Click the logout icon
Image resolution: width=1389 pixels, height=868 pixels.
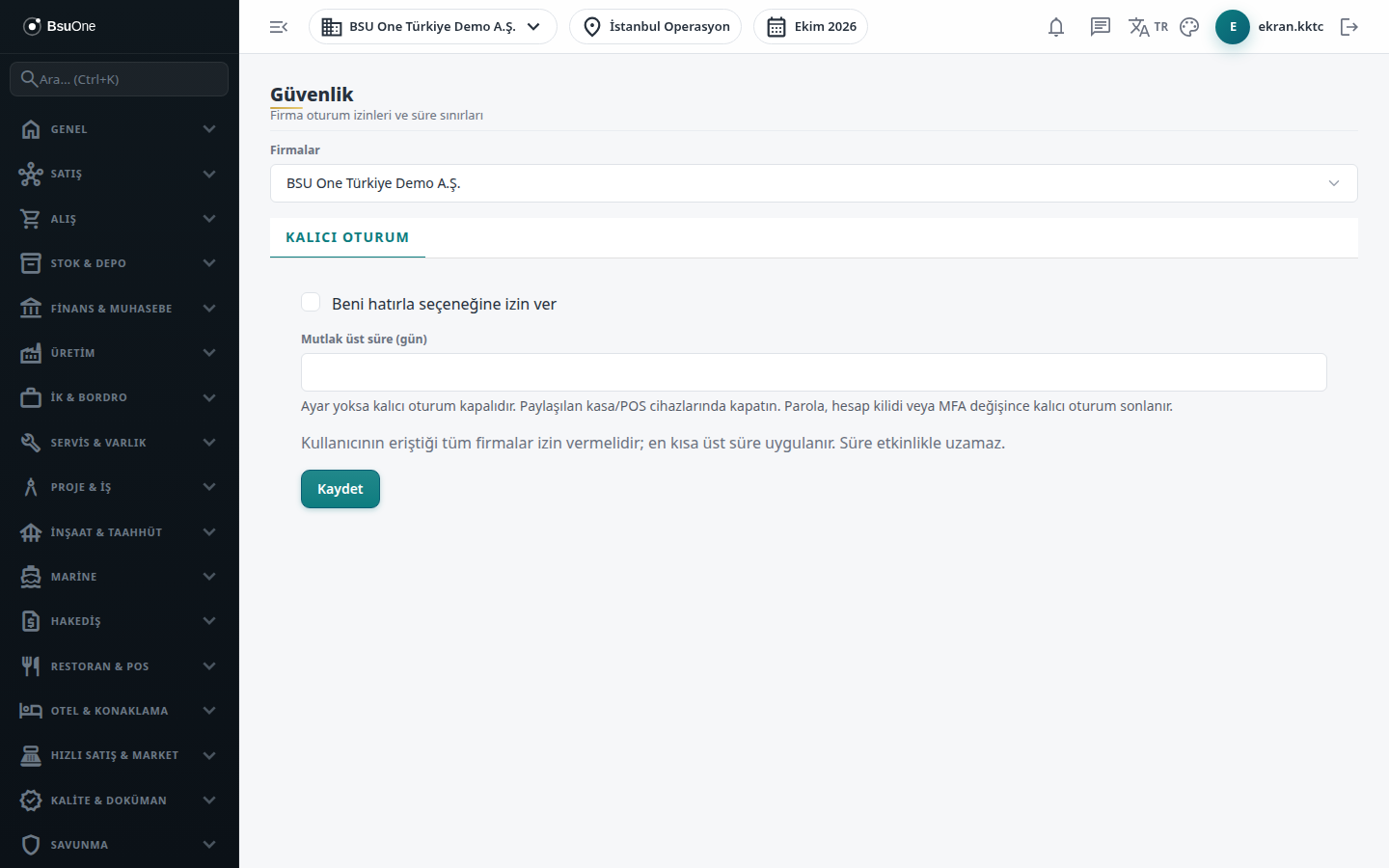(1349, 27)
